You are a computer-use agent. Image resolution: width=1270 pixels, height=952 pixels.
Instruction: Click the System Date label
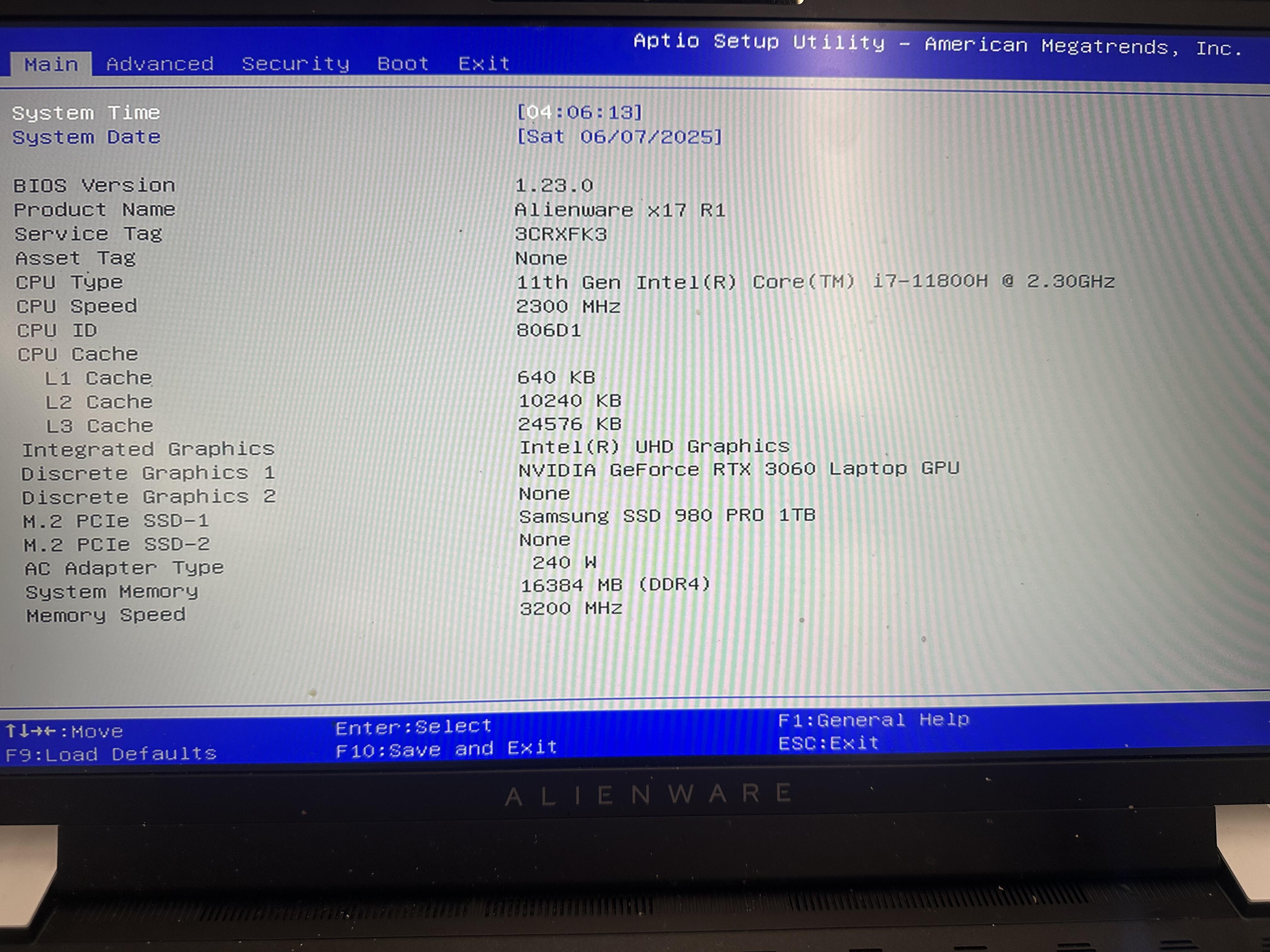point(87,137)
